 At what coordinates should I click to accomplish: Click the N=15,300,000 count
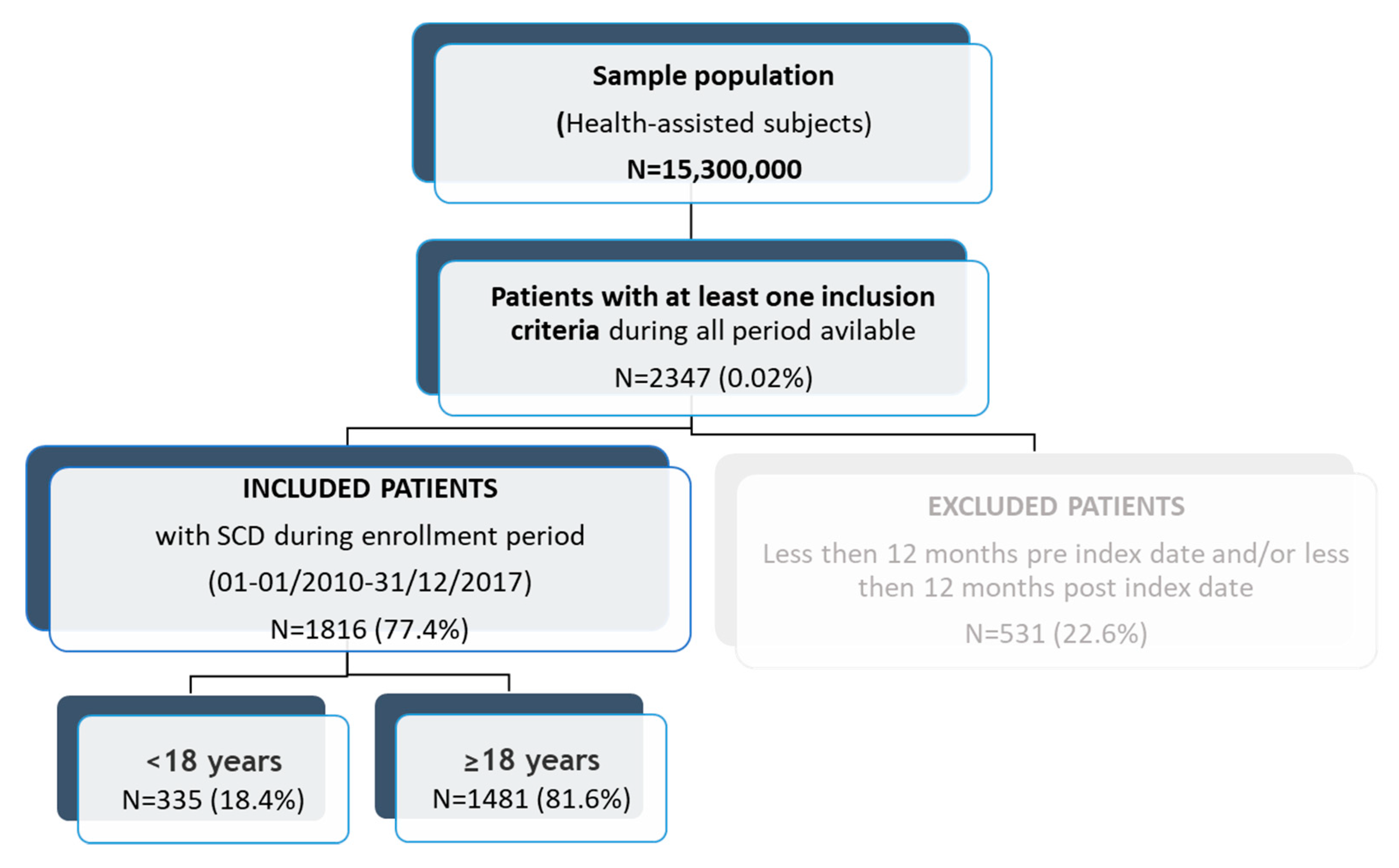(x=714, y=169)
